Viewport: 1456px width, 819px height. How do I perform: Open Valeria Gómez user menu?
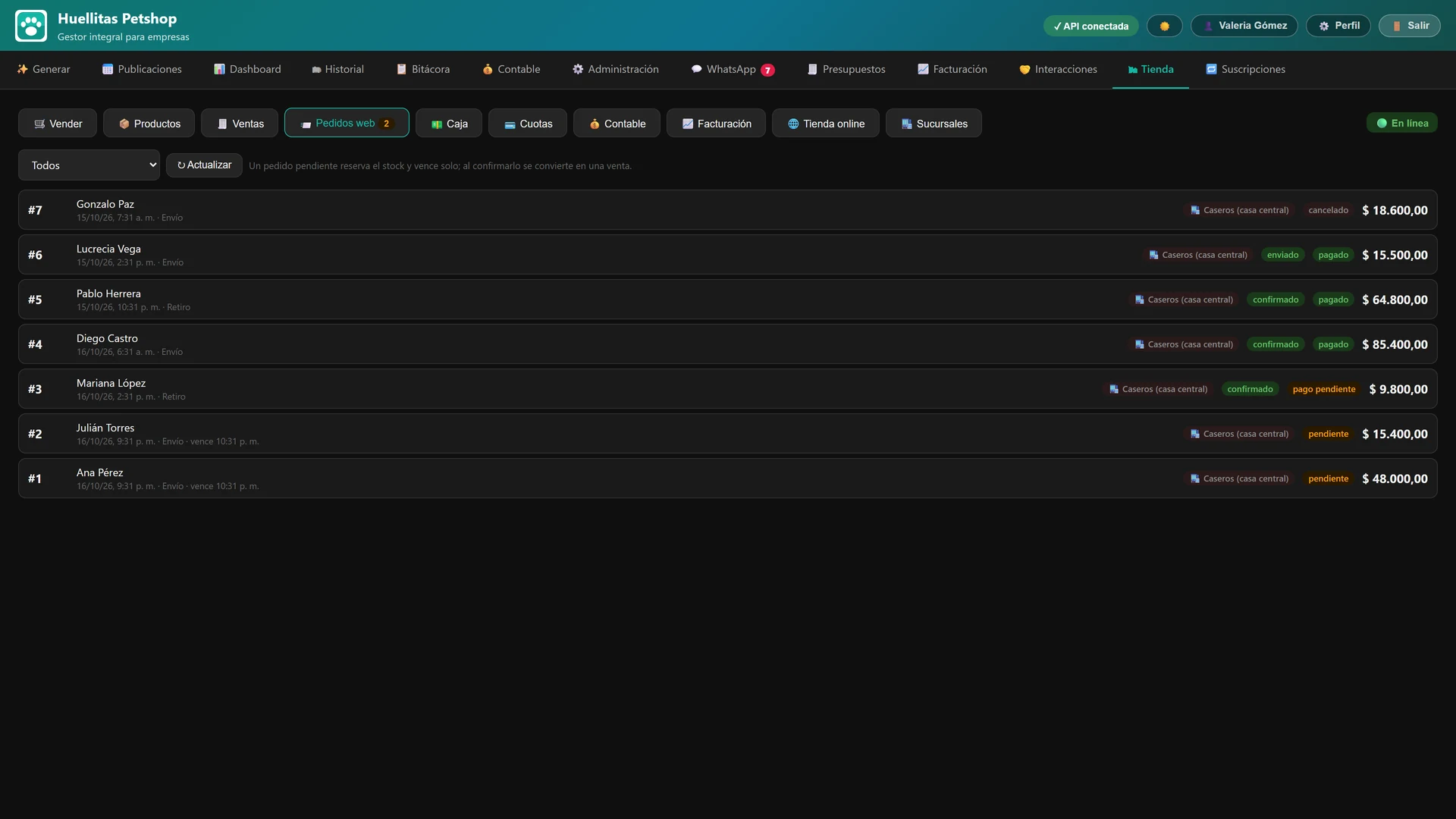[1244, 26]
